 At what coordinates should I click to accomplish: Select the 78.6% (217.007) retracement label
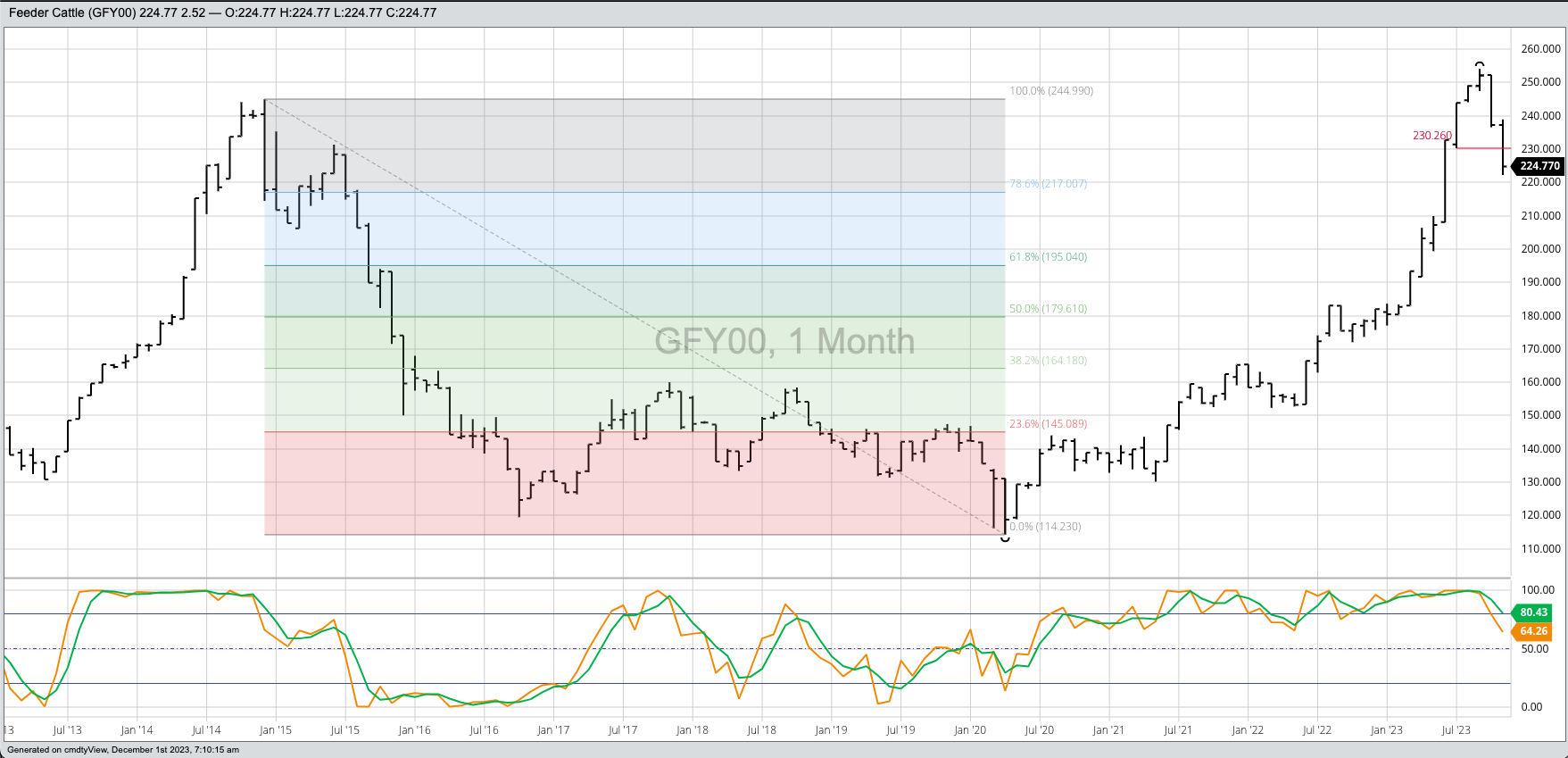point(1048,184)
